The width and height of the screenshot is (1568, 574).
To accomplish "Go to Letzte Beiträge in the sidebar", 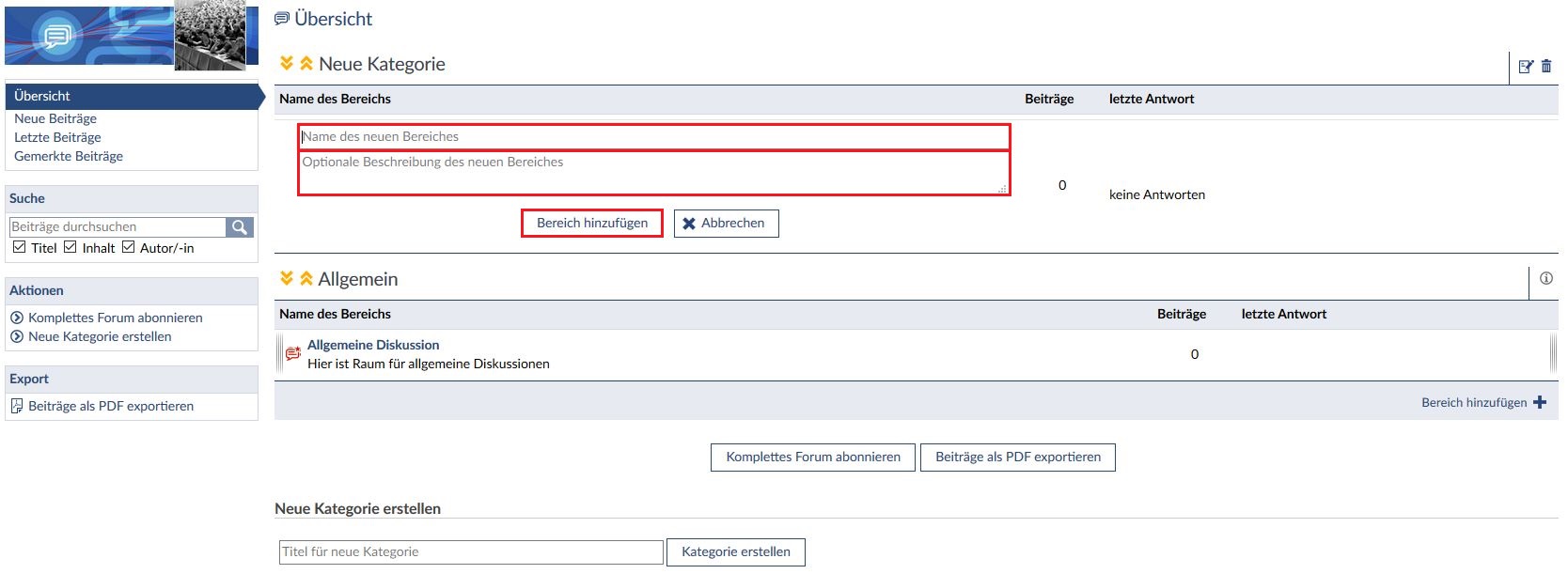I will 57,137.
